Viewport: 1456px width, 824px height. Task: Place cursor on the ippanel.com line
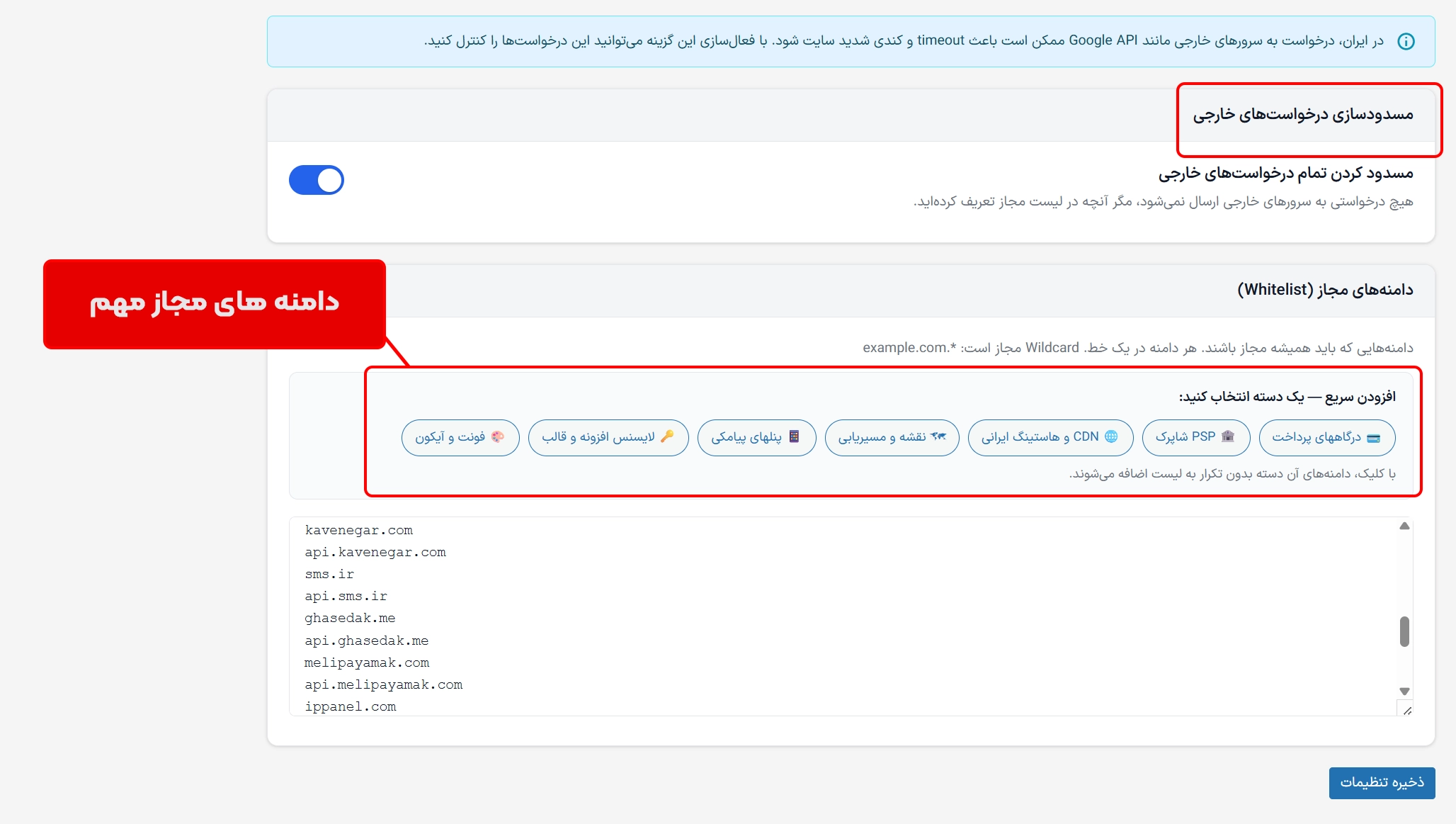tap(351, 706)
